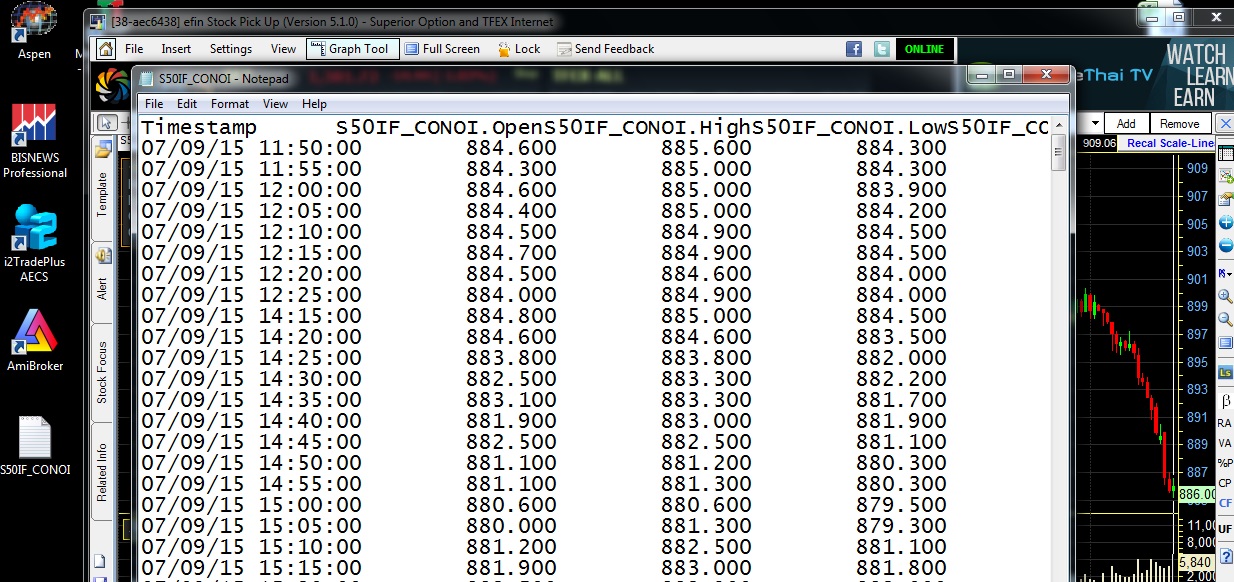Screen dimensions: 1234x582
Task: Click the 886.00 current price label
Action: (1196, 494)
